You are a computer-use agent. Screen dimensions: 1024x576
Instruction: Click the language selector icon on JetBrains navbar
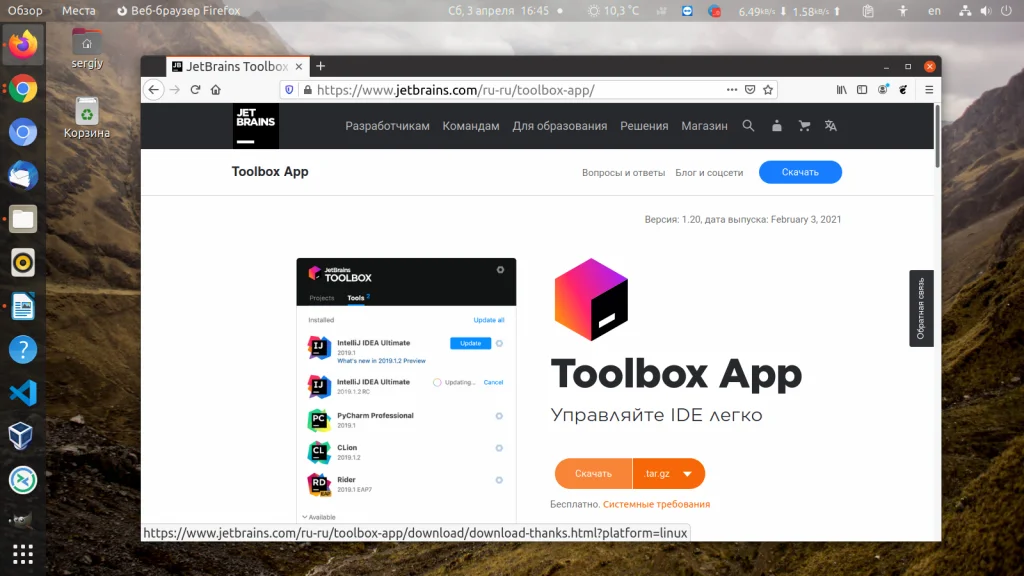pyautogui.click(x=830, y=126)
